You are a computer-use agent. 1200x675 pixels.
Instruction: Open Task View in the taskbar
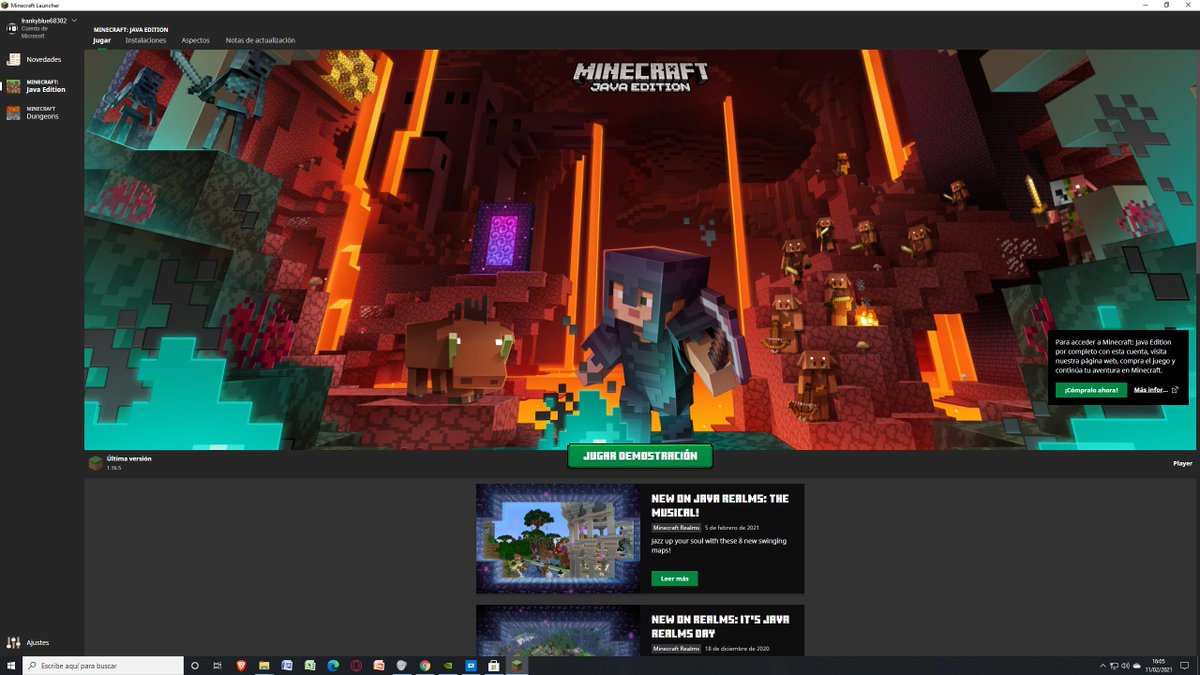[x=218, y=665]
